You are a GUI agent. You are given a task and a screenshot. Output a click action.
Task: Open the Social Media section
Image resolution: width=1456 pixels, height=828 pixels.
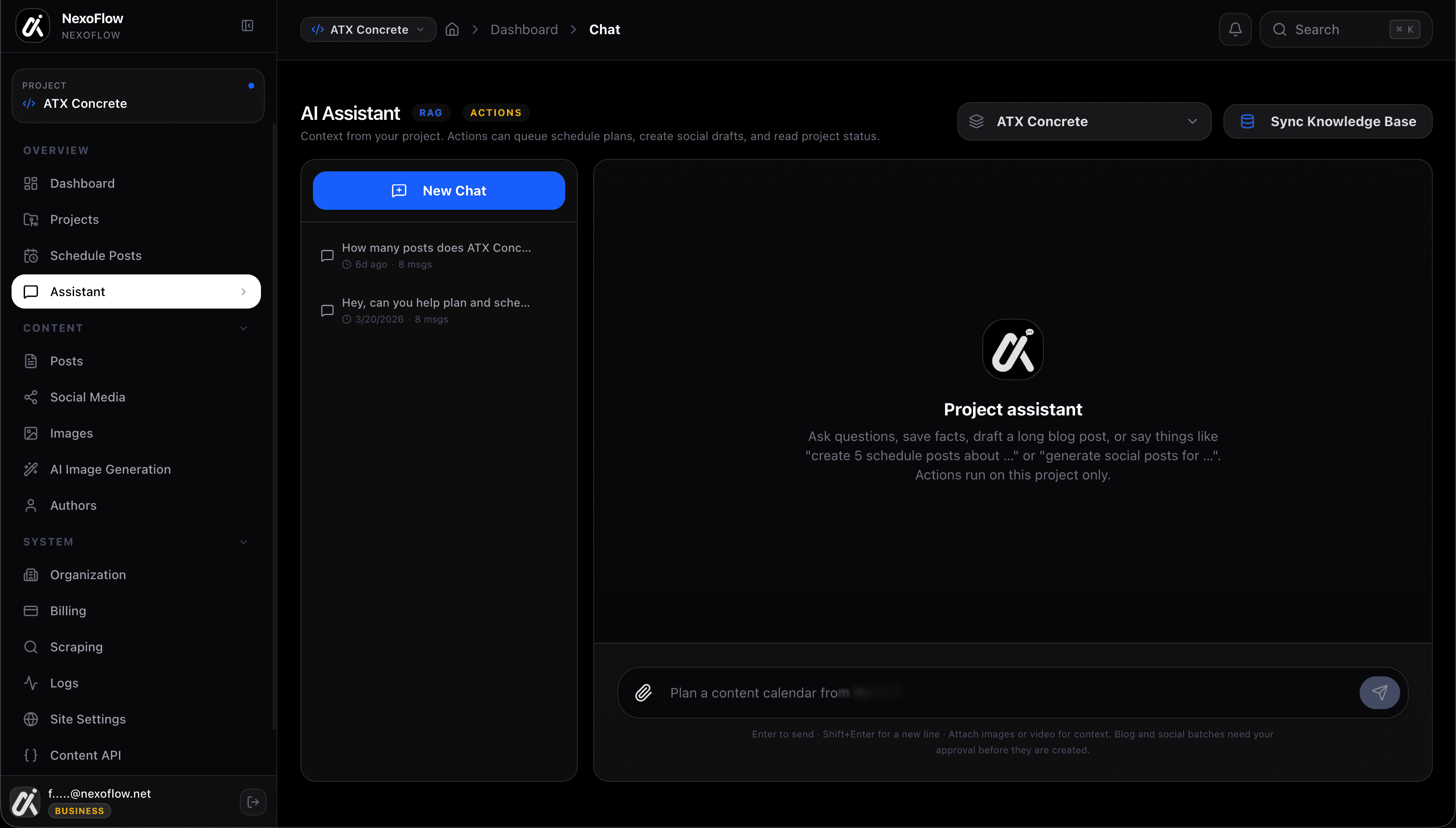(x=88, y=396)
